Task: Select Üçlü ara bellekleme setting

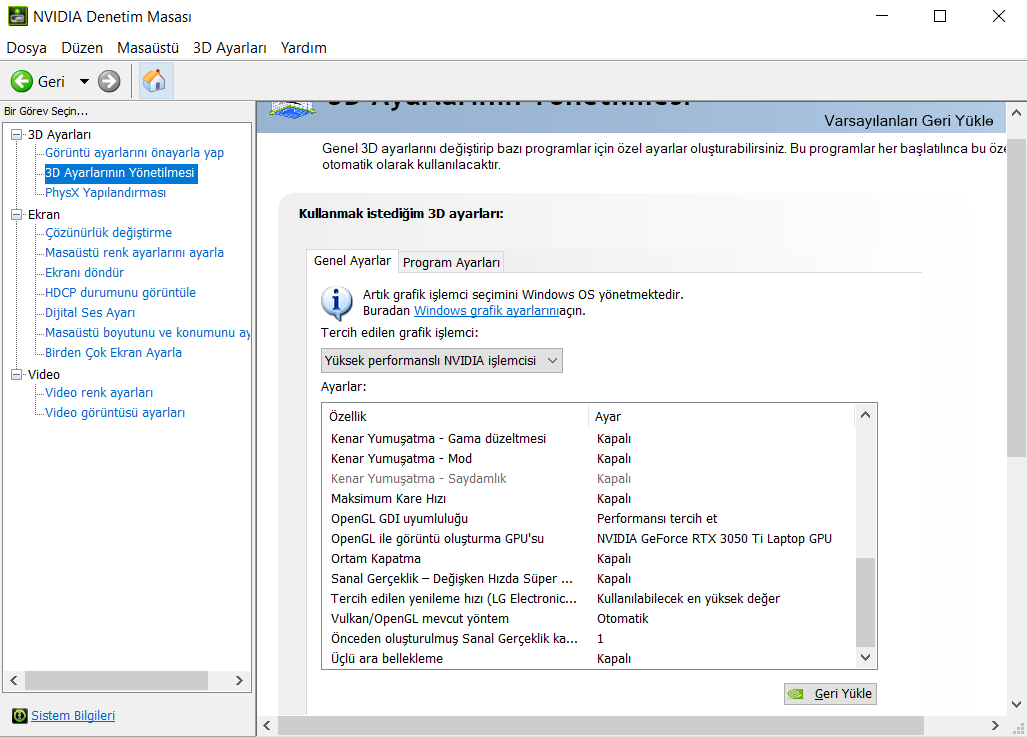Action: point(588,658)
